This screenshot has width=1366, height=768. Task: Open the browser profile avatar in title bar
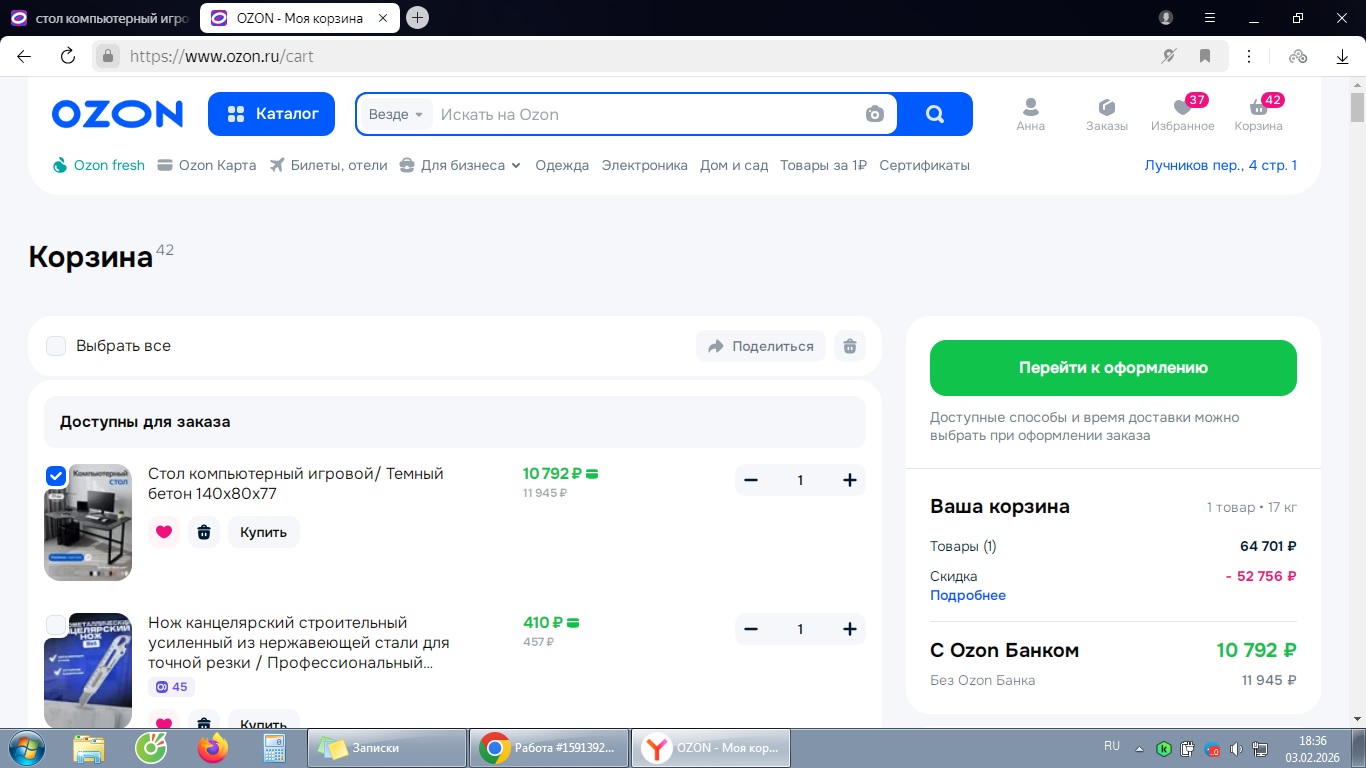pyautogui.click(x=1166, y=18)
